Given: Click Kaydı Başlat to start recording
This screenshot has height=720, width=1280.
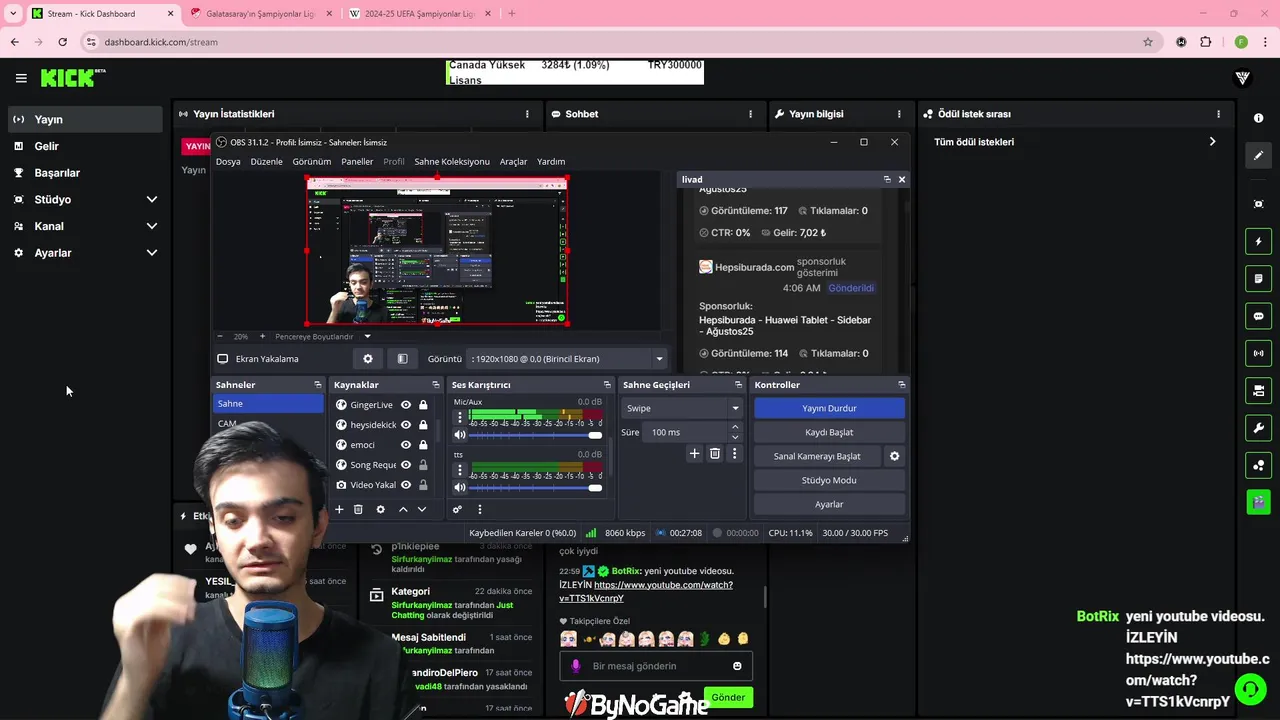Looking at the screenshot, I should 829,432.
